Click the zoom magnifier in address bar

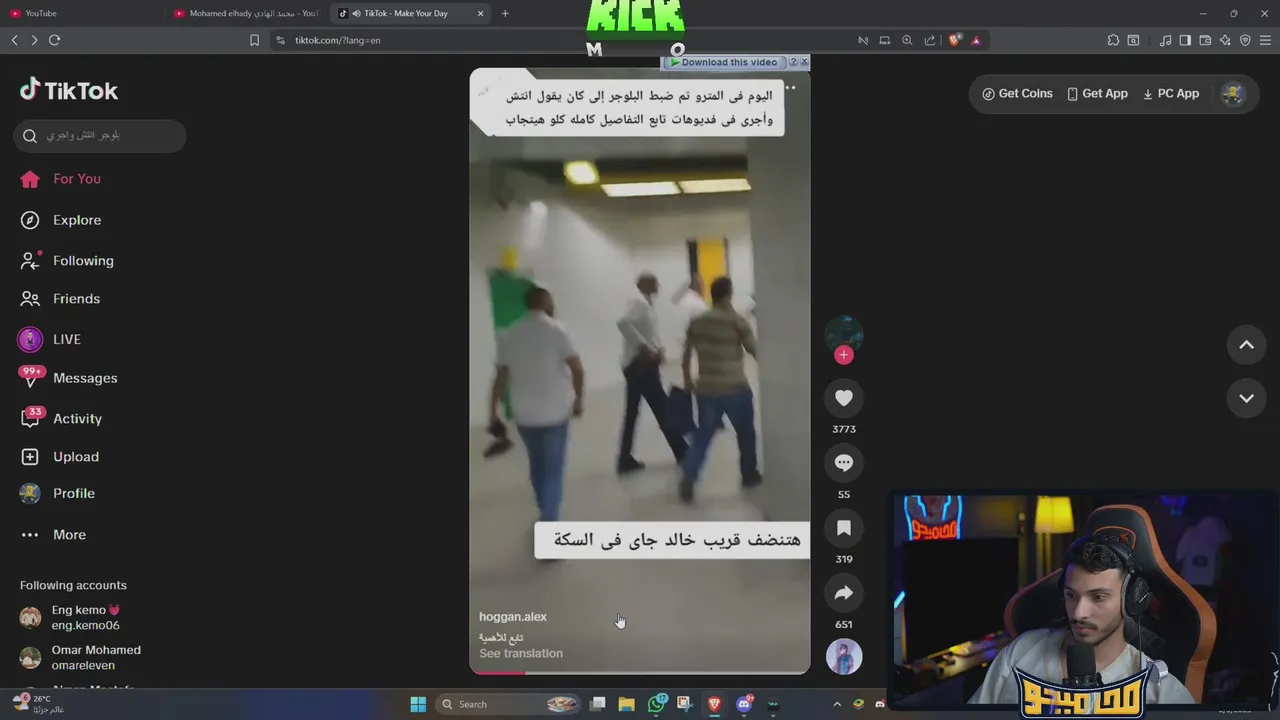point(907,40)
